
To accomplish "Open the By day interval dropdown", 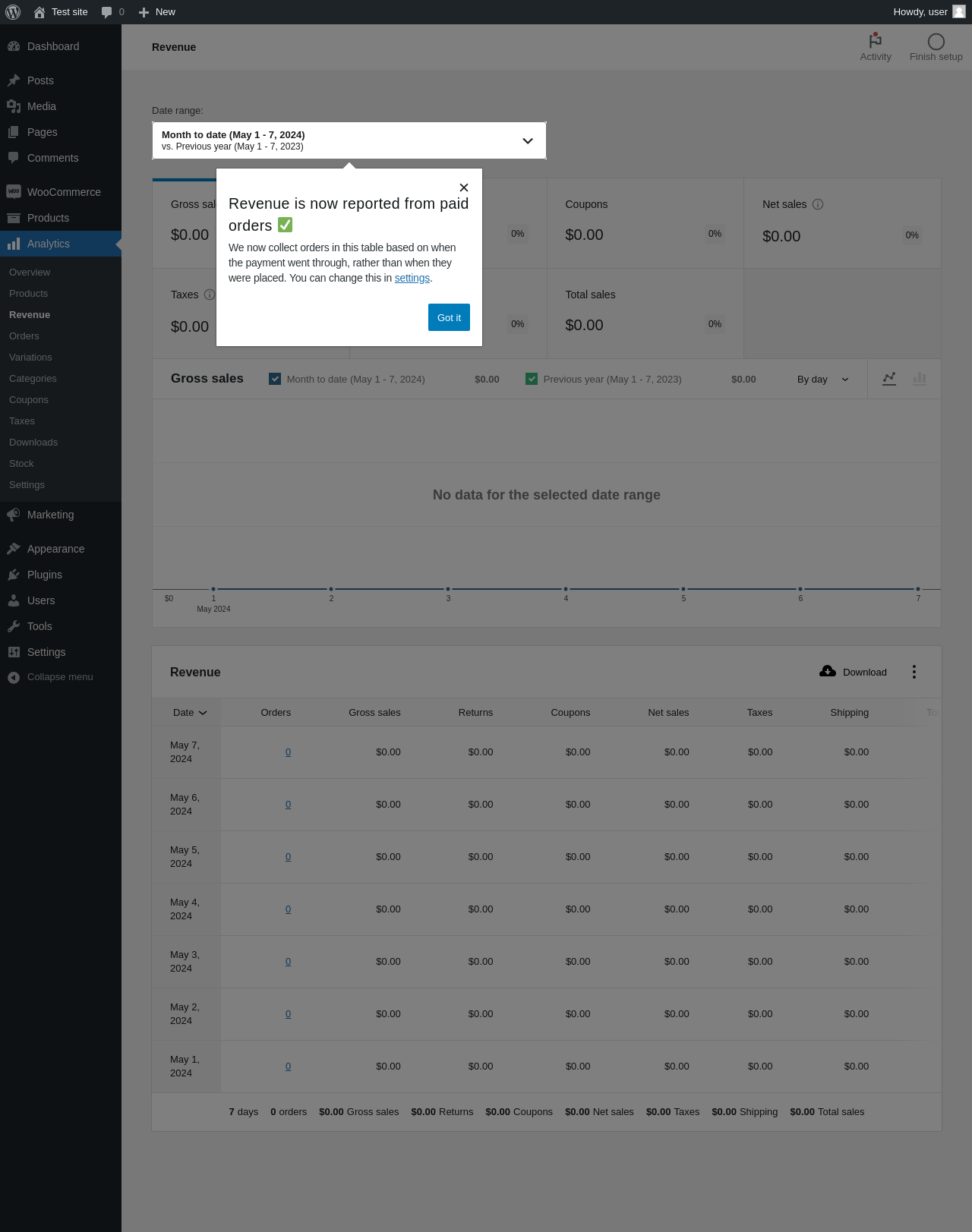I will coord(823,379).
